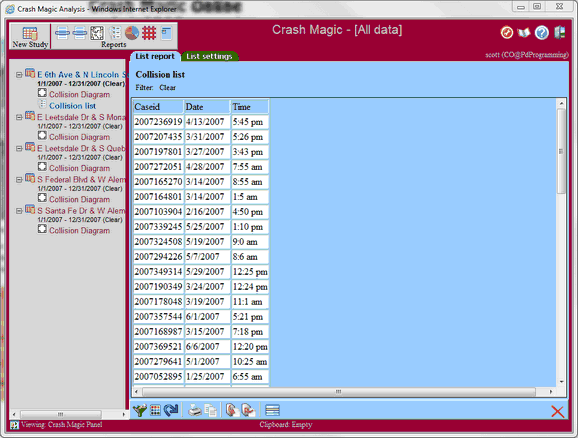Click the Date column header
Screen dimensions: 578x438
pyautogui.click(x=207, y=107)
